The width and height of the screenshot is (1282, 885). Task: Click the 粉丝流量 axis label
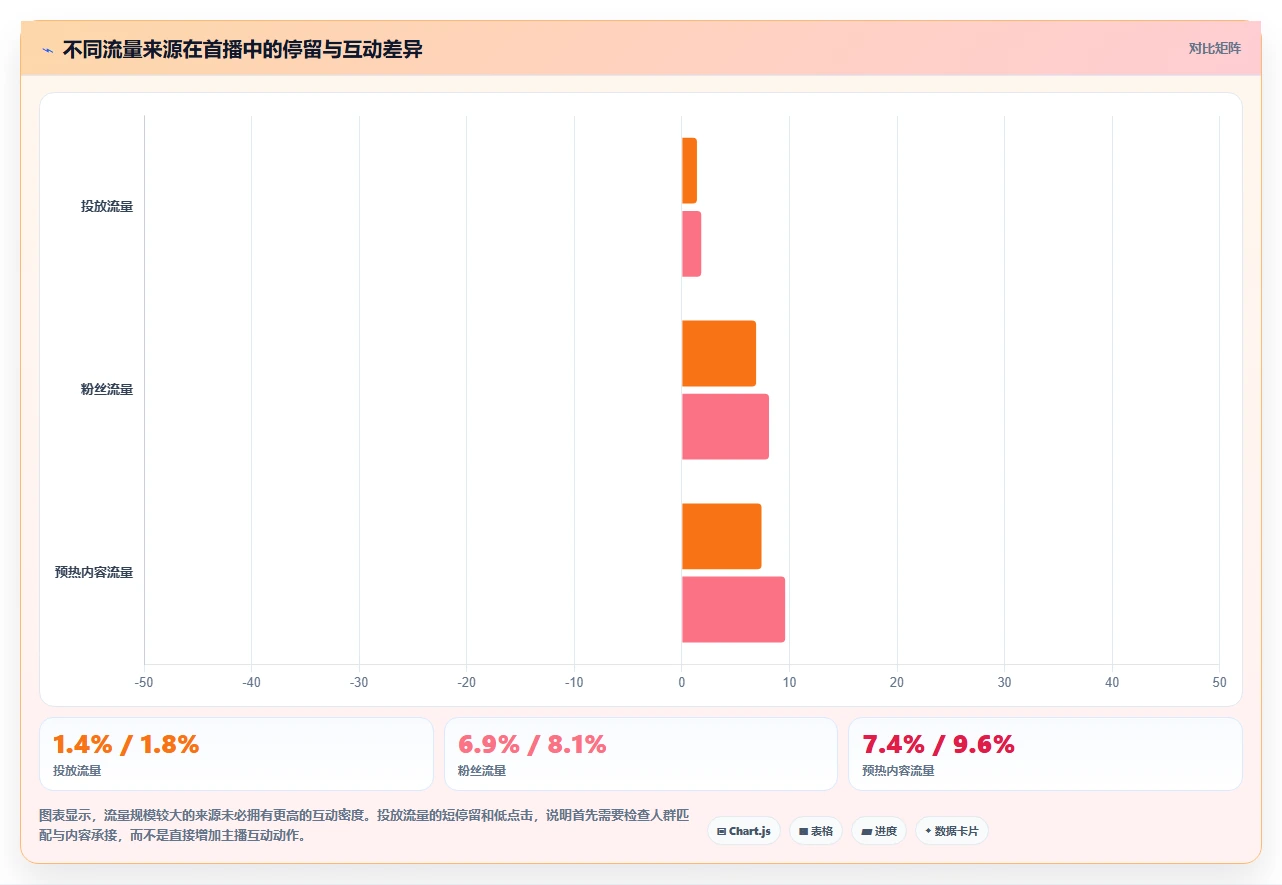coord(107,390)
